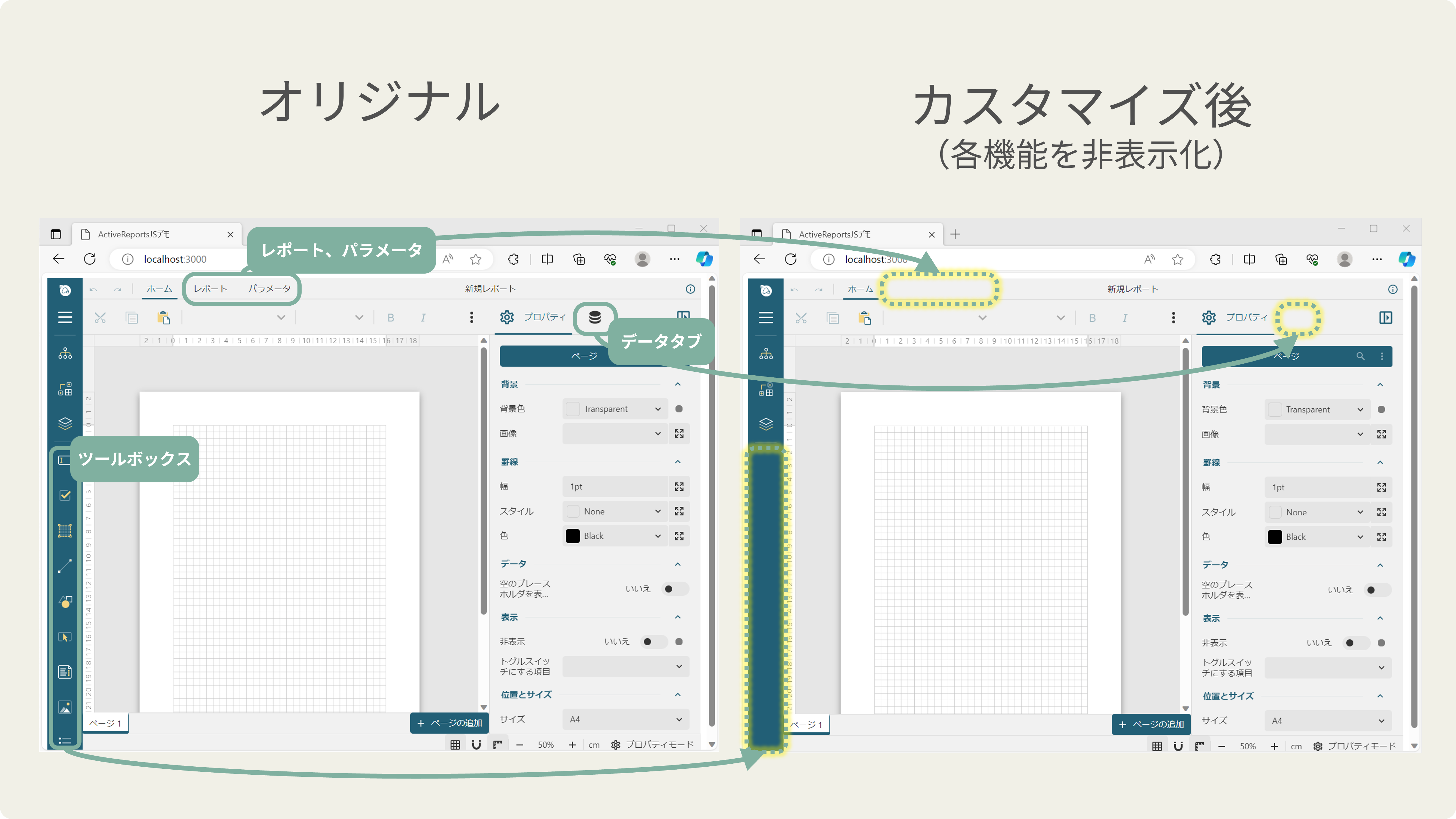
Task: Select the Table tool in the toolbox
Action: (x=65, y=531)
